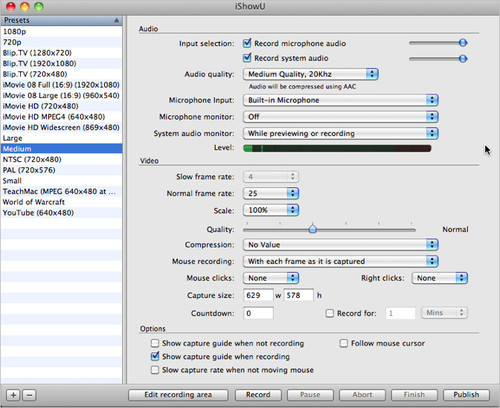Enable the Record for checkbox
This screenshot has height=408, width=500.
pos(329,313)
